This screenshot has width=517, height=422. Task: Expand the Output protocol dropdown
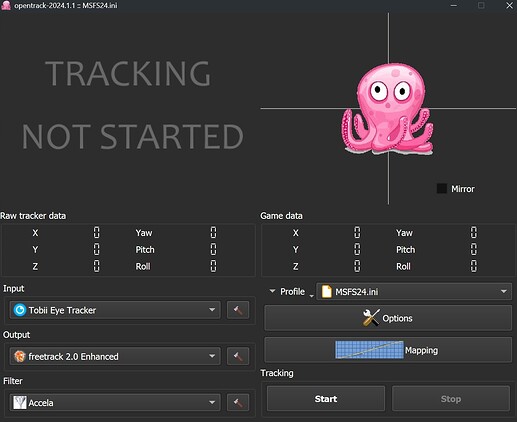[x=115, y=356]
